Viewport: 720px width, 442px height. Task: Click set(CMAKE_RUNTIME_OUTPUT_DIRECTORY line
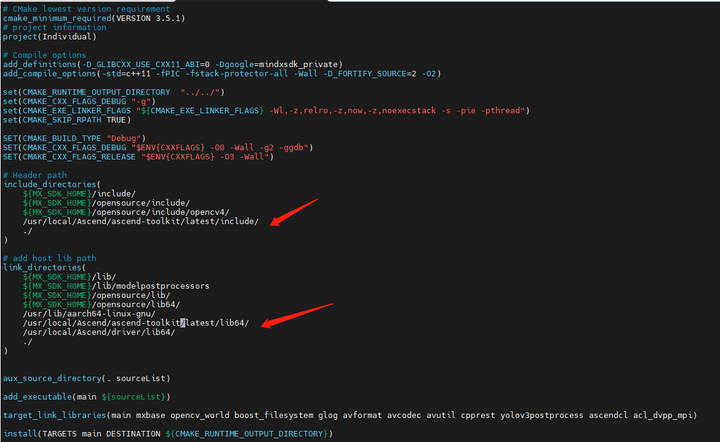[x=114, y=92]
